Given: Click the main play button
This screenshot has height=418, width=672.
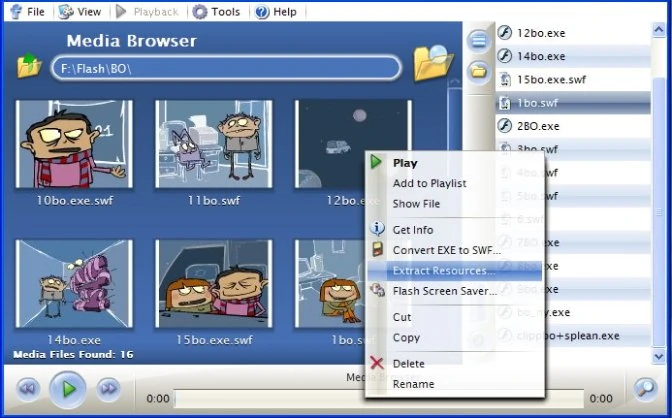Looking at the screenshot, I should pyautogui.click(x=68, y=389).
